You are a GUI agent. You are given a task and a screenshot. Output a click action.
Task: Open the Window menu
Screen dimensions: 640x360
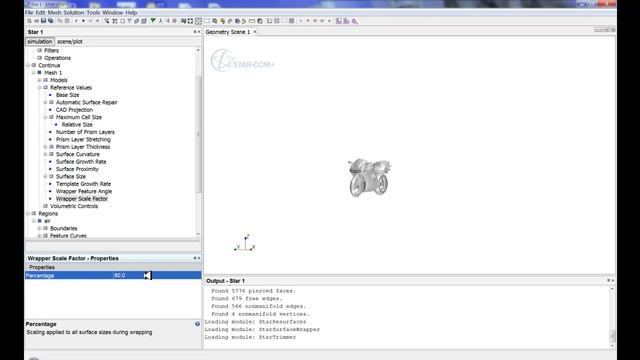tap(113, 13)
